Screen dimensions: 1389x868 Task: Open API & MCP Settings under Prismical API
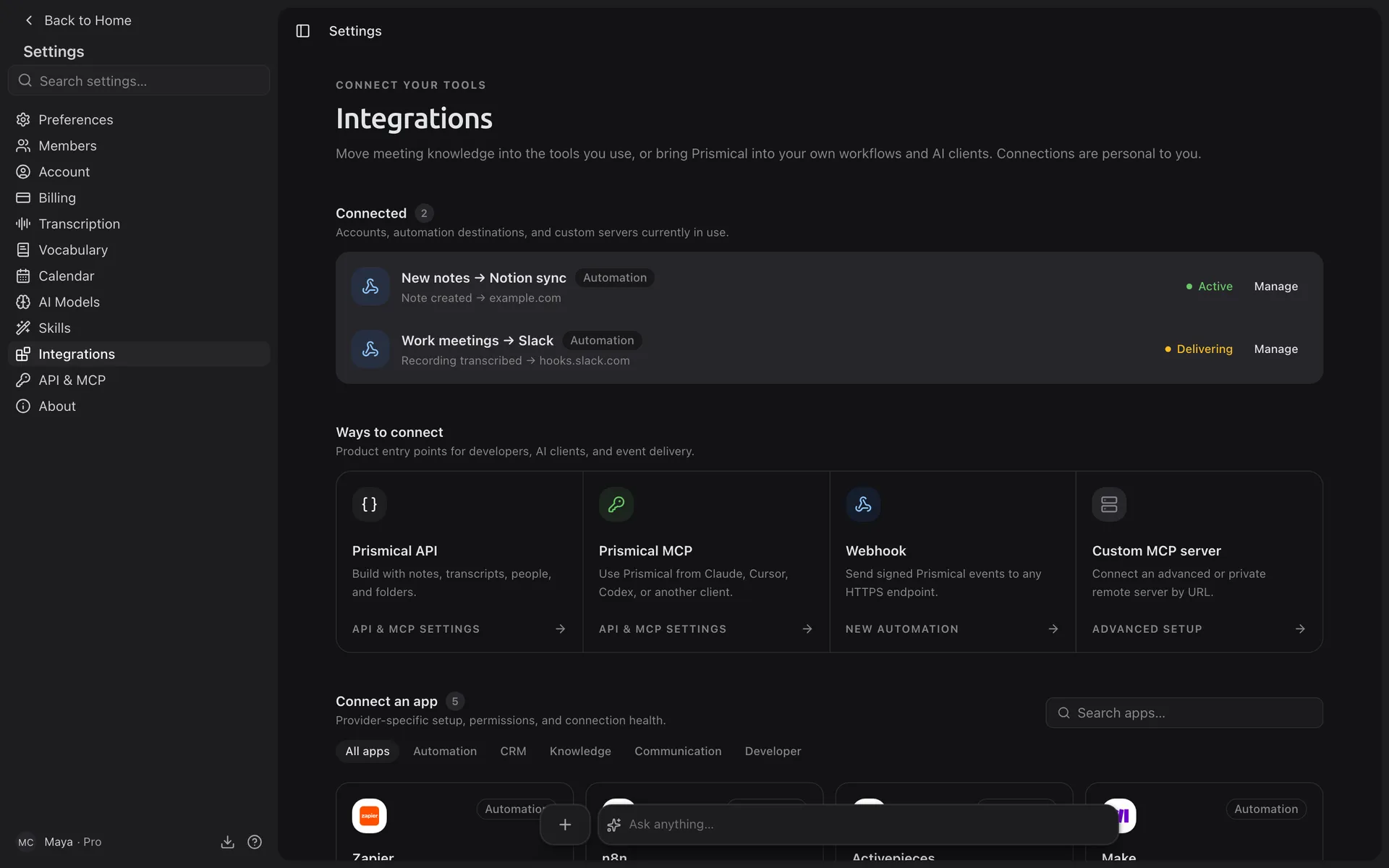(459, 629)
